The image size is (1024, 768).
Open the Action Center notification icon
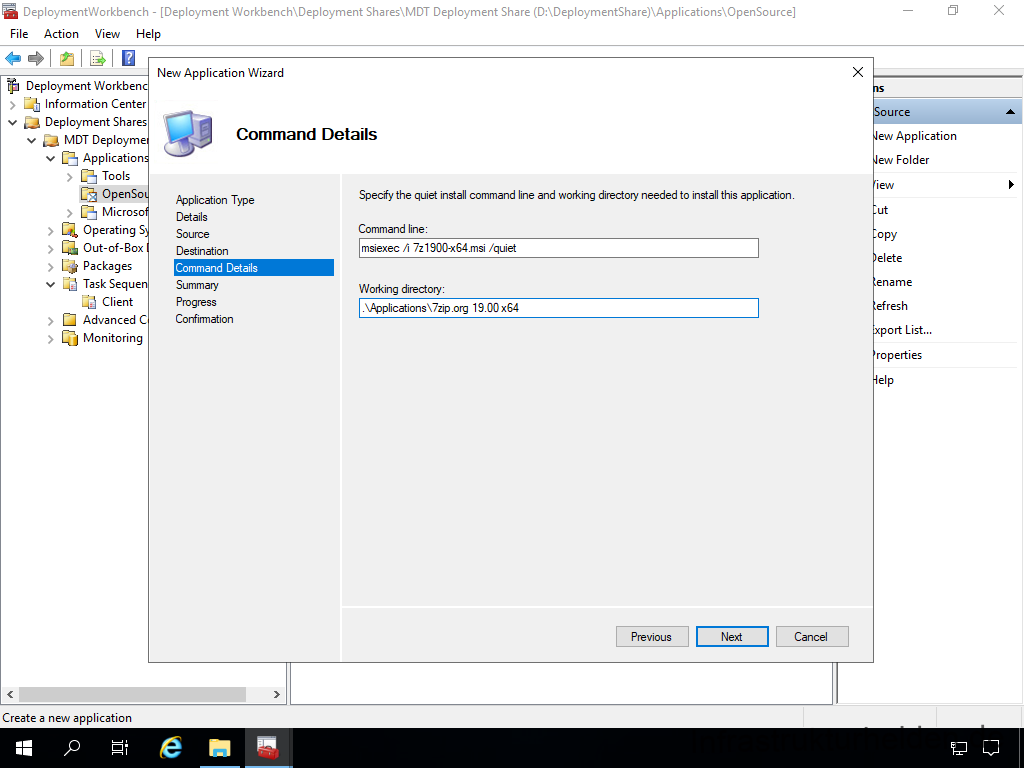991,748
